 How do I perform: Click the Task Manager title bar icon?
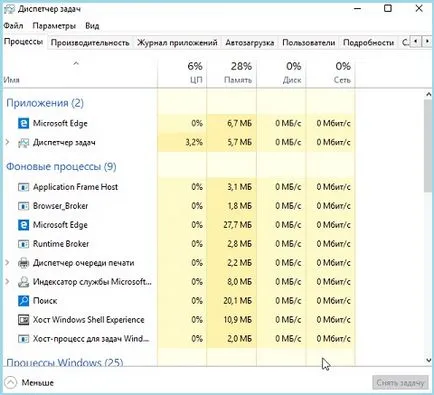tap(9, 9)
